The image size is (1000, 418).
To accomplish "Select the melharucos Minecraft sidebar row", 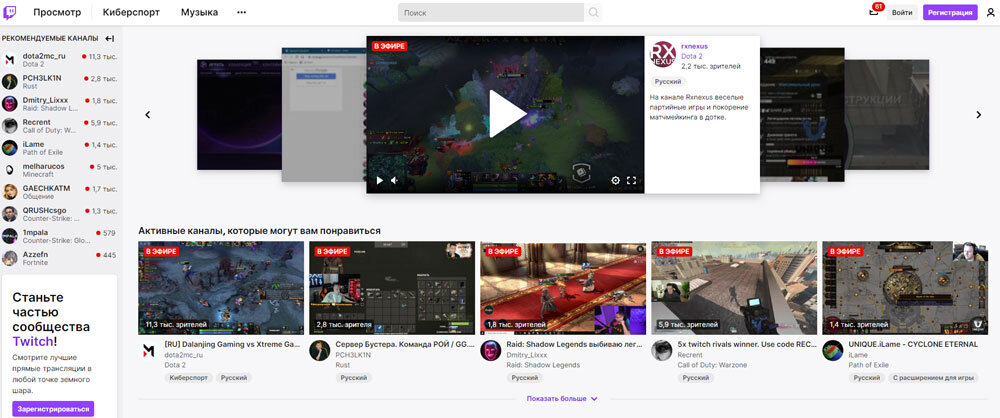I will click(60, 170).
